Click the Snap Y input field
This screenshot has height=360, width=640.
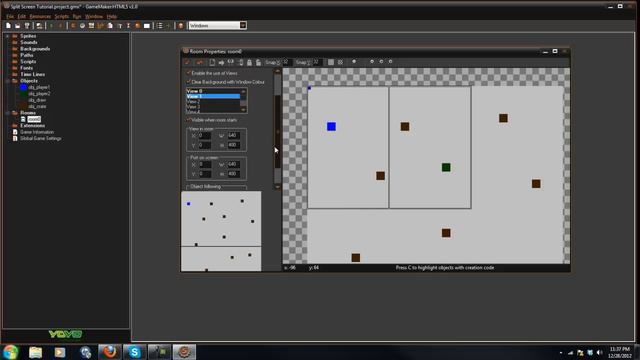[x=317, y=62]
